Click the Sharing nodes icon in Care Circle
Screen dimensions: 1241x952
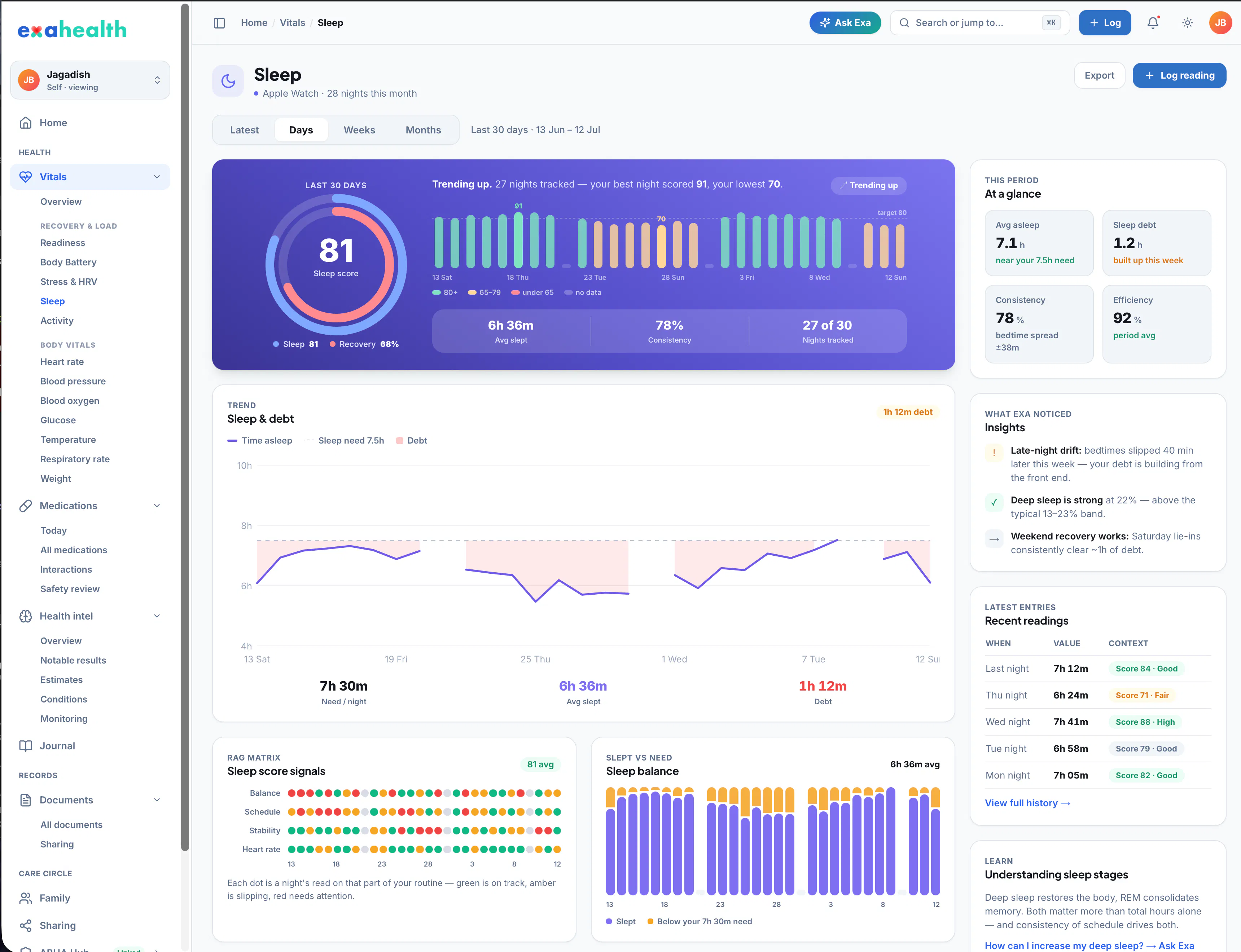point(26,925)
